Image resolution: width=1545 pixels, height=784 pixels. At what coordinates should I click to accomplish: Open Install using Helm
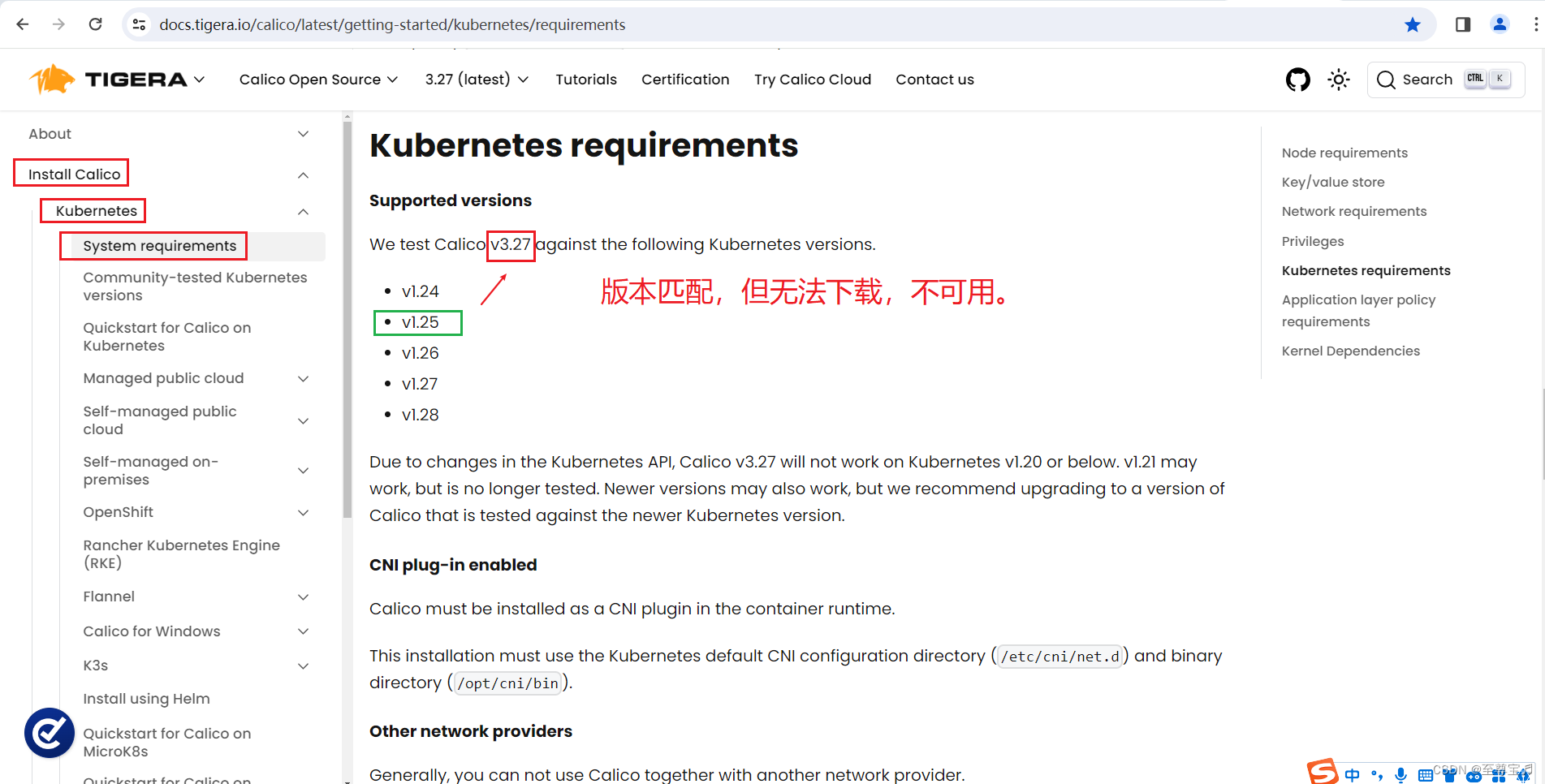[146, 699]
